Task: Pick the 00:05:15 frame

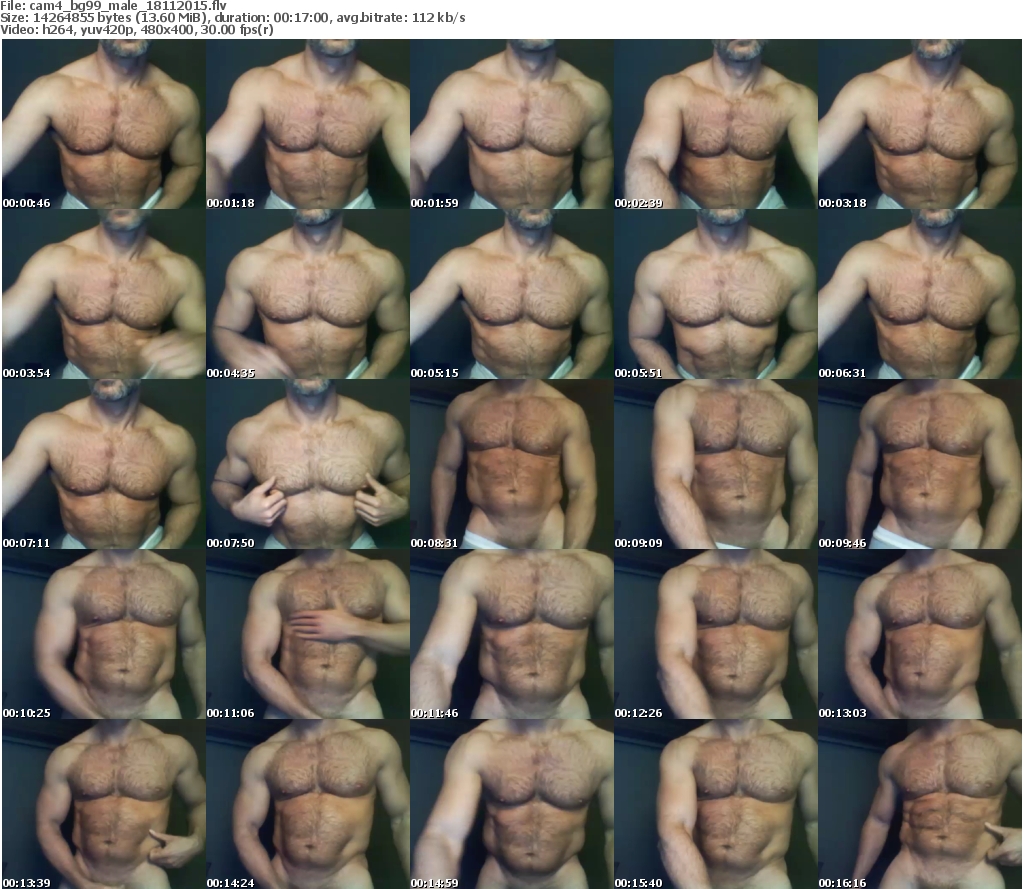Action: coord(511,294)
